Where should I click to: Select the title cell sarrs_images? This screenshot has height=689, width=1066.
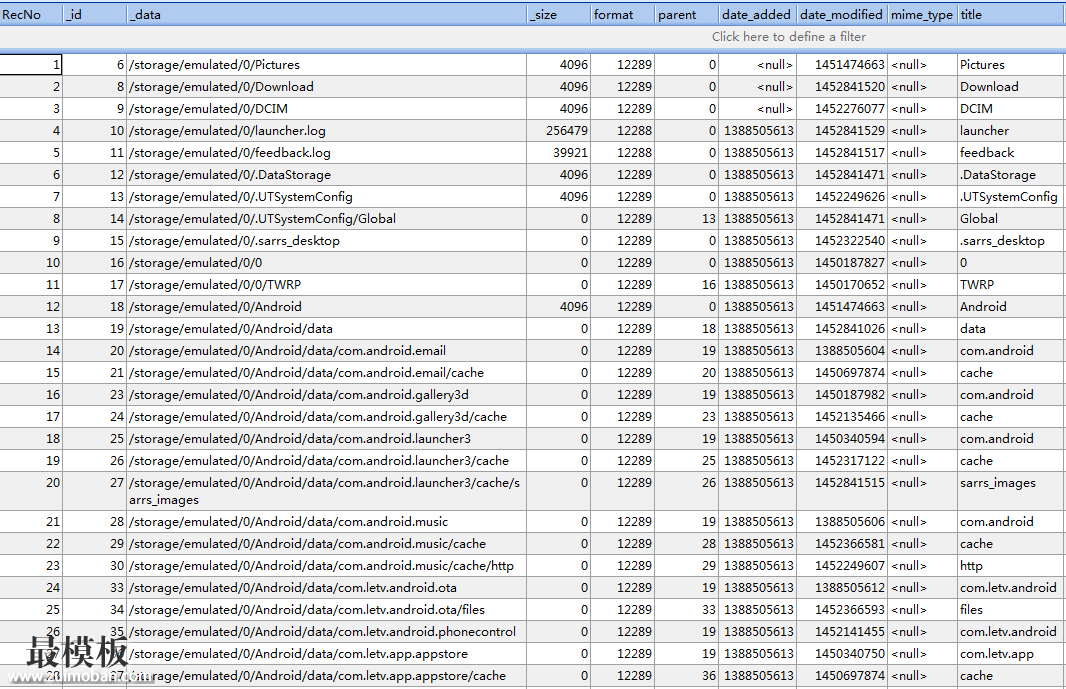[x=1011, y=491]
